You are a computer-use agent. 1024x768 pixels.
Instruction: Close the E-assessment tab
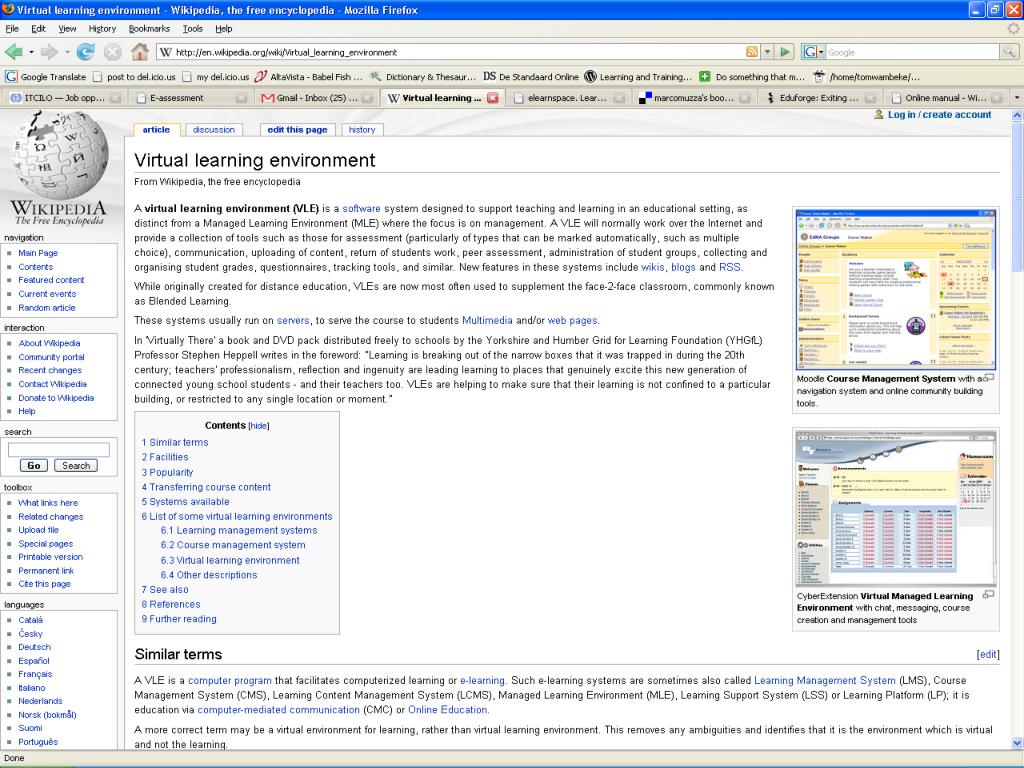(241, 98)
